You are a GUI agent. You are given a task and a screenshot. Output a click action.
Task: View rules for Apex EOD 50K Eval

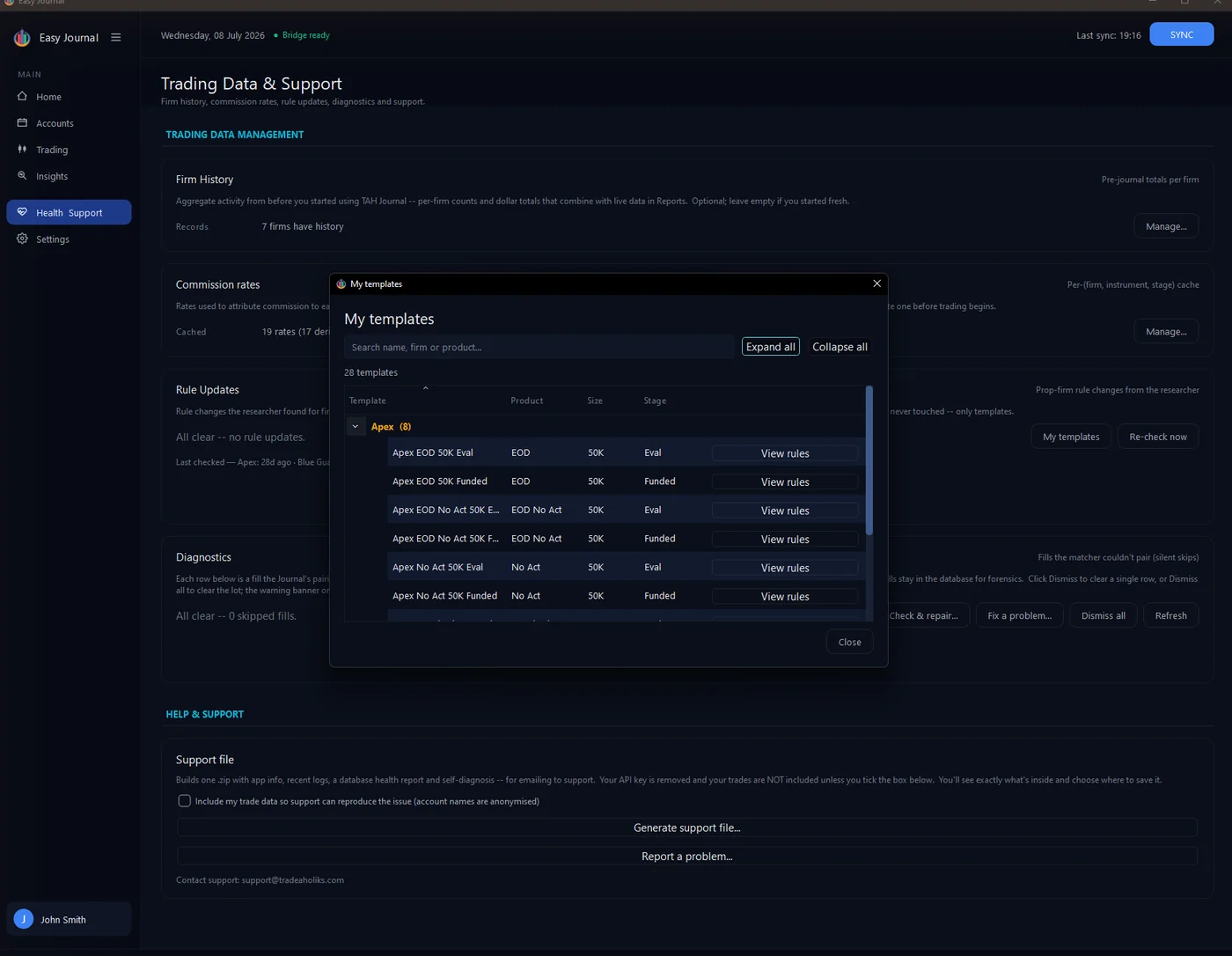coord(785,453)
